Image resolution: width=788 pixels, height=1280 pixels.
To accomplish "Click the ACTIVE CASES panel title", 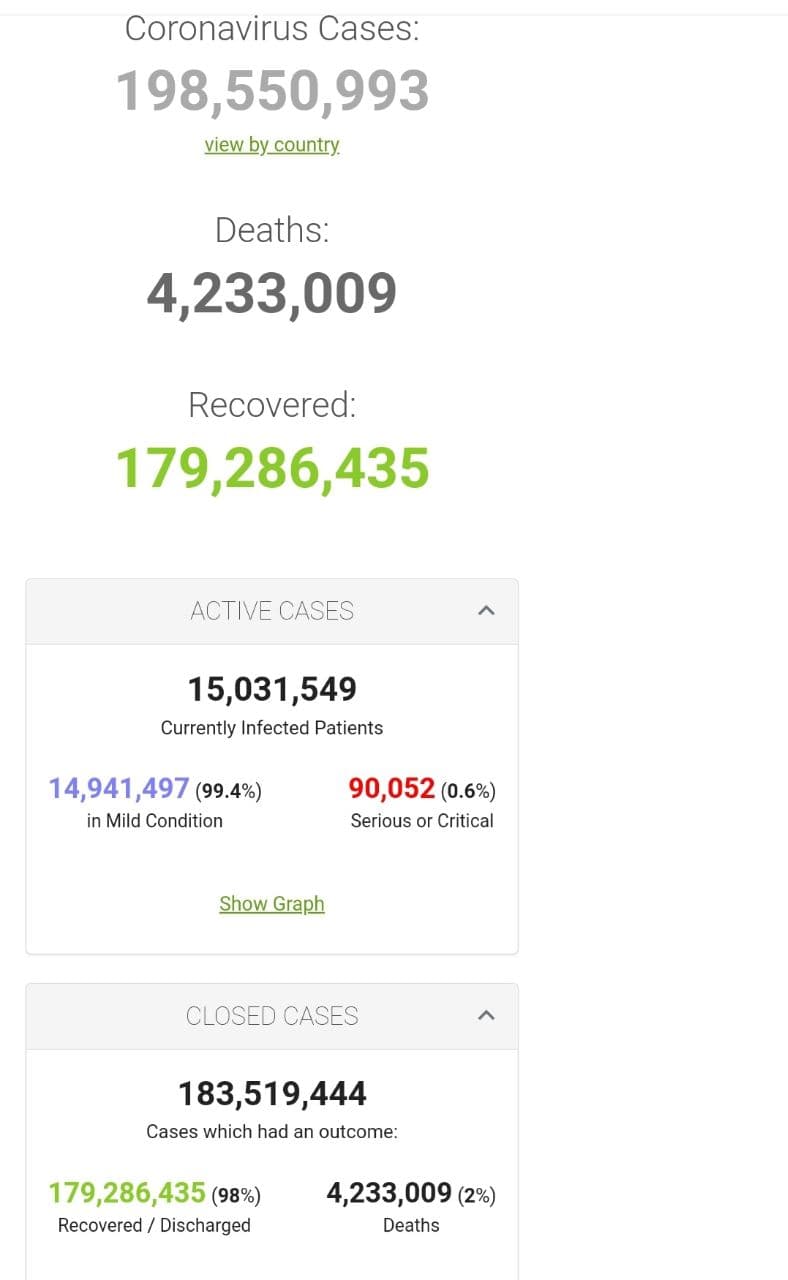I will click(x=272, y=611).
